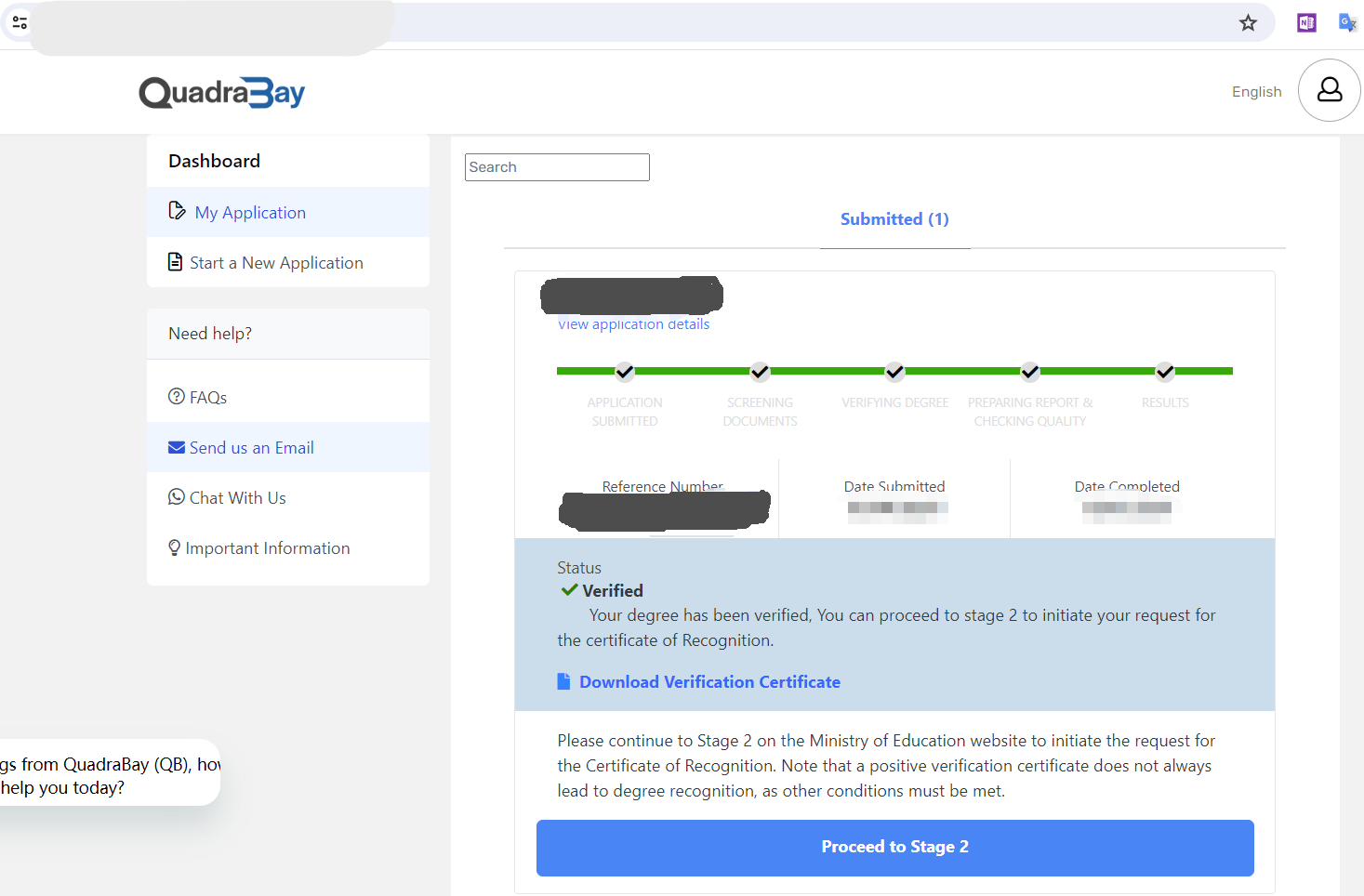
Task: Open the user profile avatar menu
Action: click(1330, 90)
